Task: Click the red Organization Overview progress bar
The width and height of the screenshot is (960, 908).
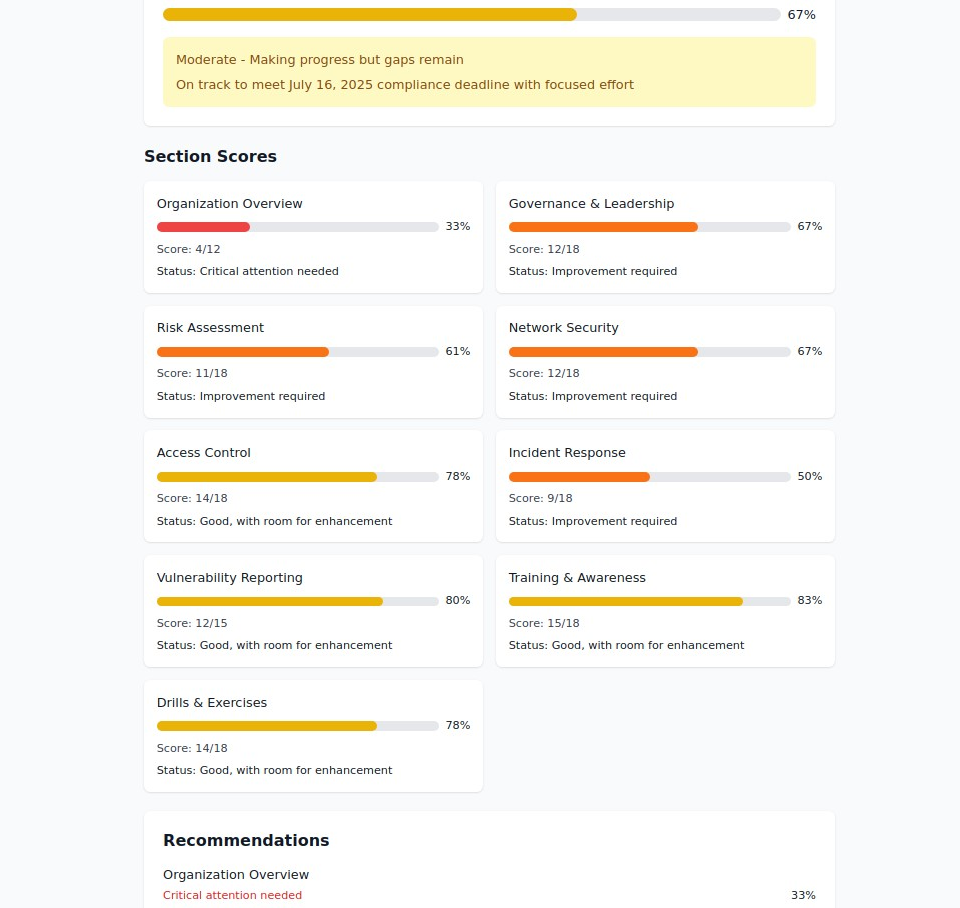Action: 297,227
